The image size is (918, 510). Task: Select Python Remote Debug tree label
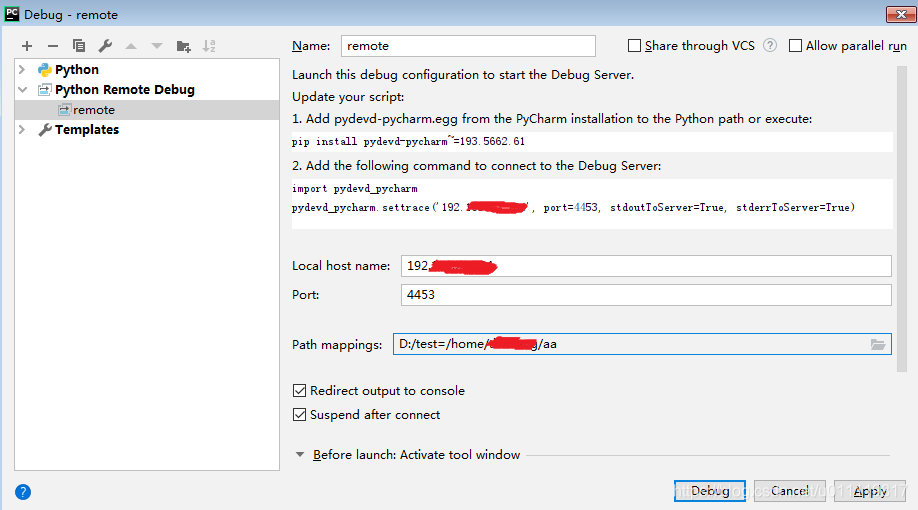click(125, 90)
